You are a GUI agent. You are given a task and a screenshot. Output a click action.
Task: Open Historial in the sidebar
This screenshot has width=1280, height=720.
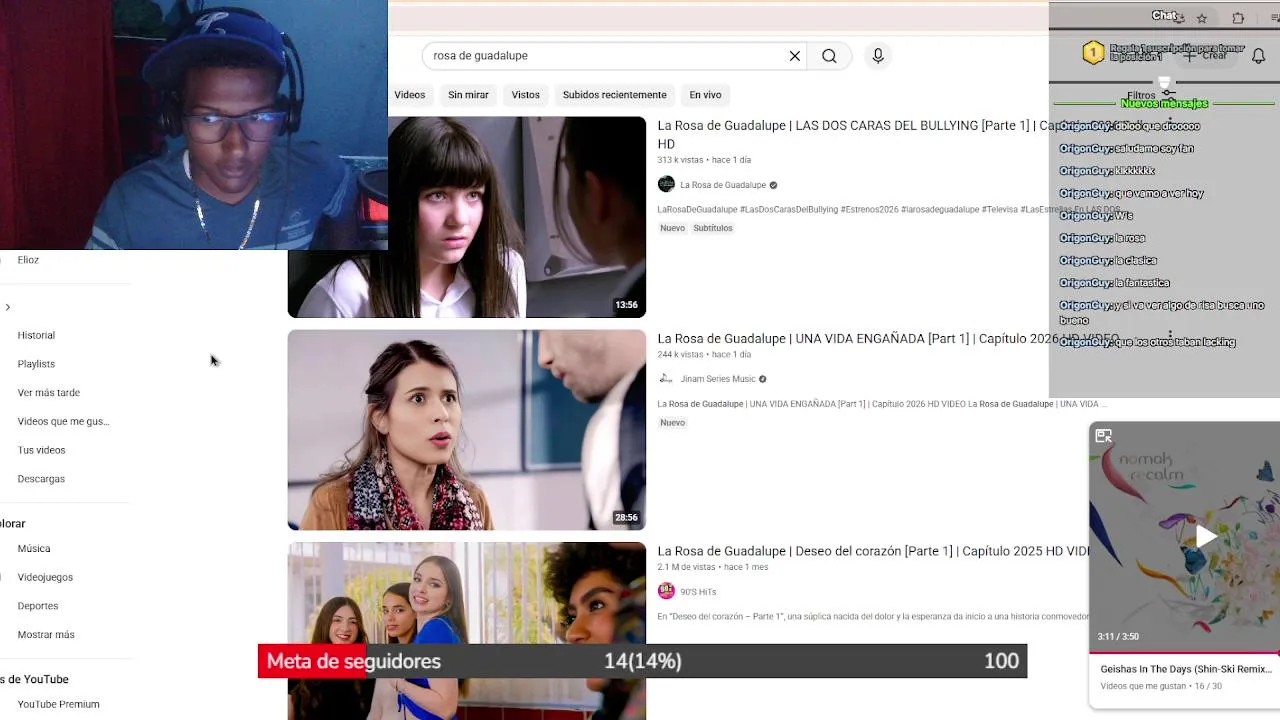(36, 335)
